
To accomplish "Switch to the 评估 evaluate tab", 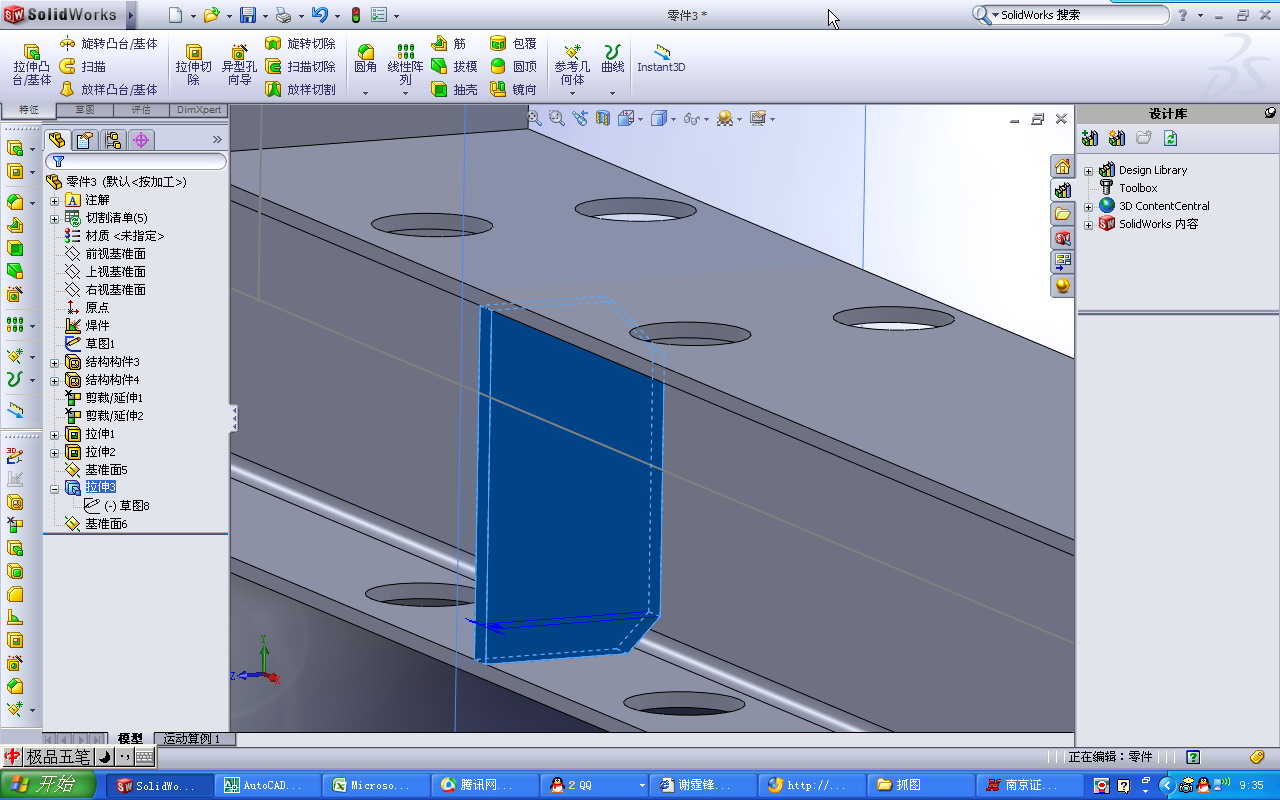I will (141, 110).
